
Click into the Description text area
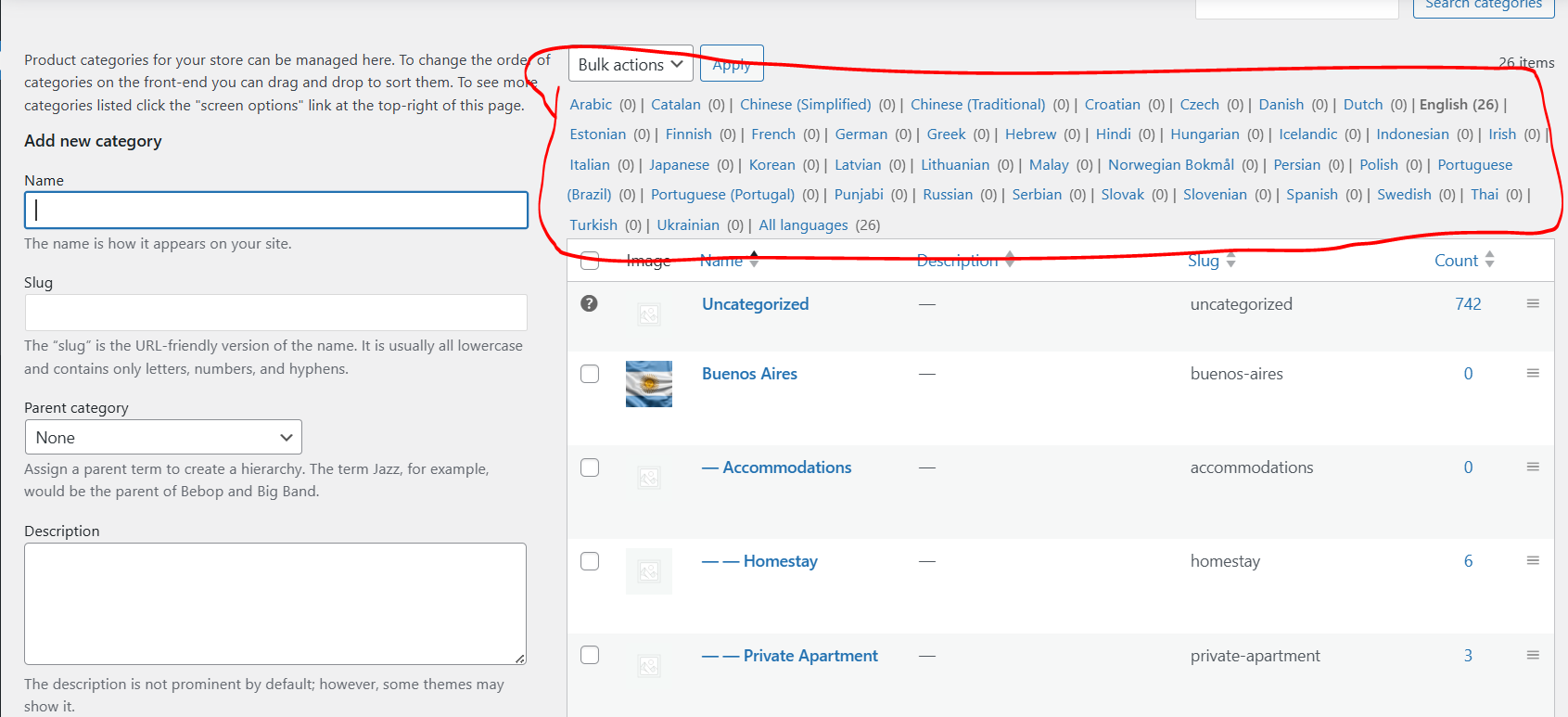coord(275,603)
